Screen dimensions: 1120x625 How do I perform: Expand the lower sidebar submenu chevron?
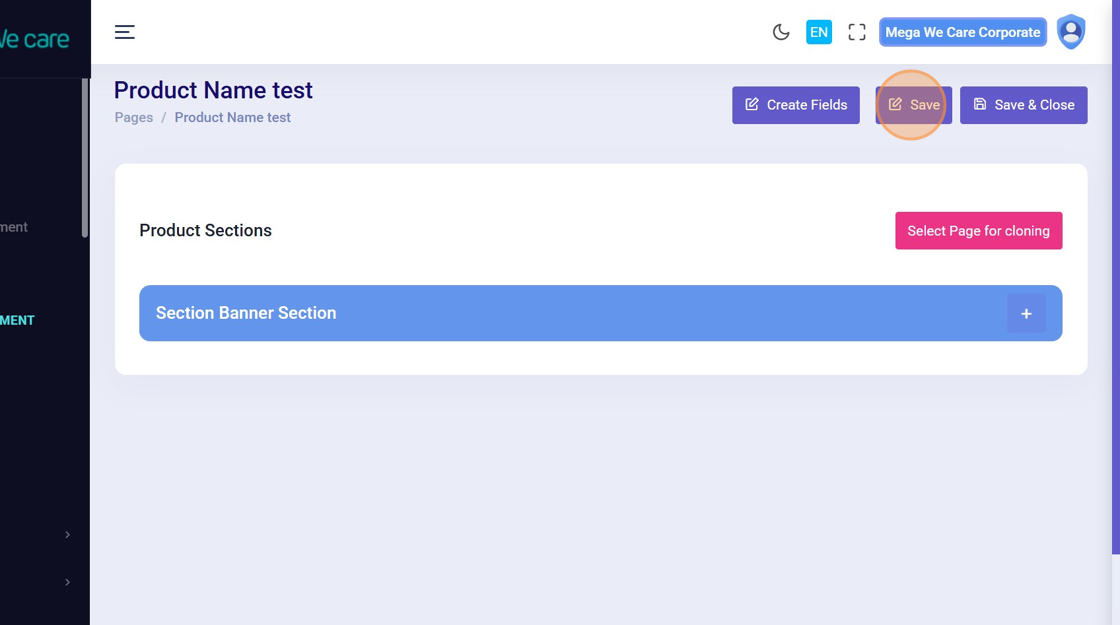67,582
